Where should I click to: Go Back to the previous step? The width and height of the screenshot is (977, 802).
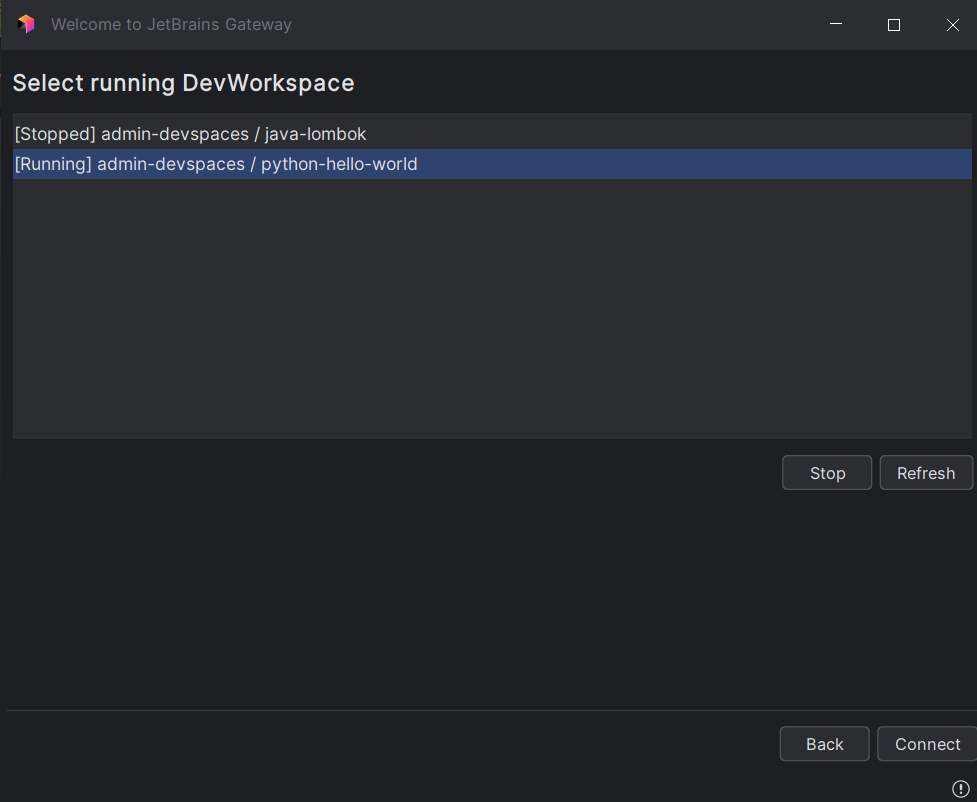pos(824,744)
